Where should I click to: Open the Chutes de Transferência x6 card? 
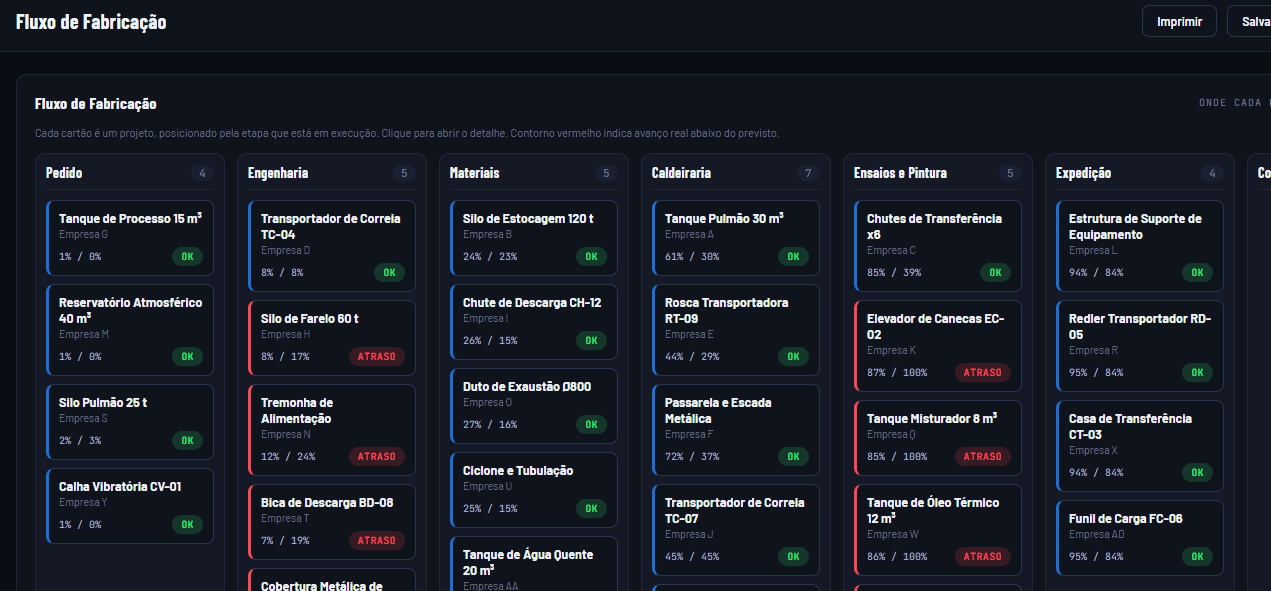(938, 246)
